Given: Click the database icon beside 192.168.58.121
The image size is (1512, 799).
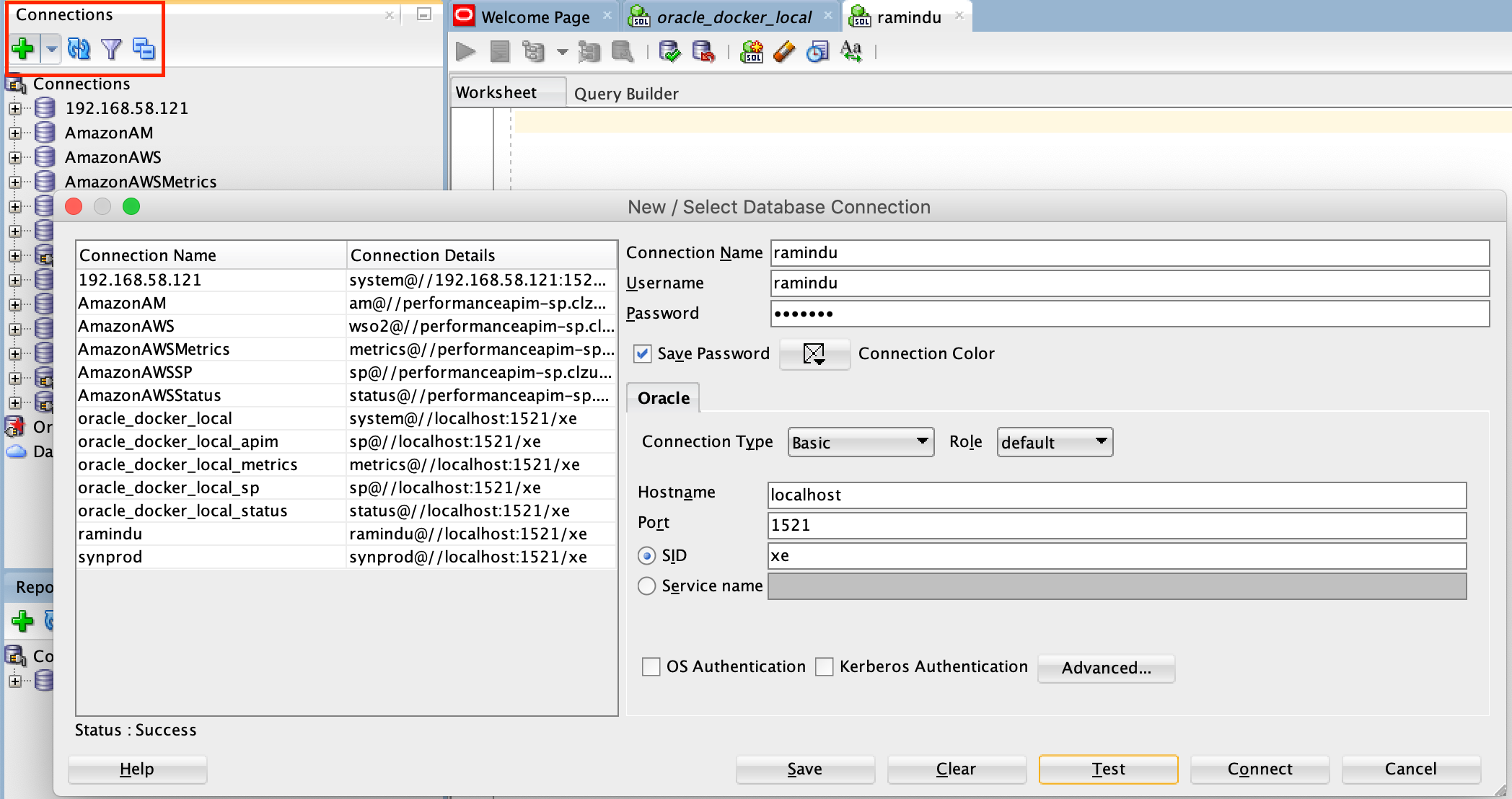Looking at the screenshot, I should (45, 108).
